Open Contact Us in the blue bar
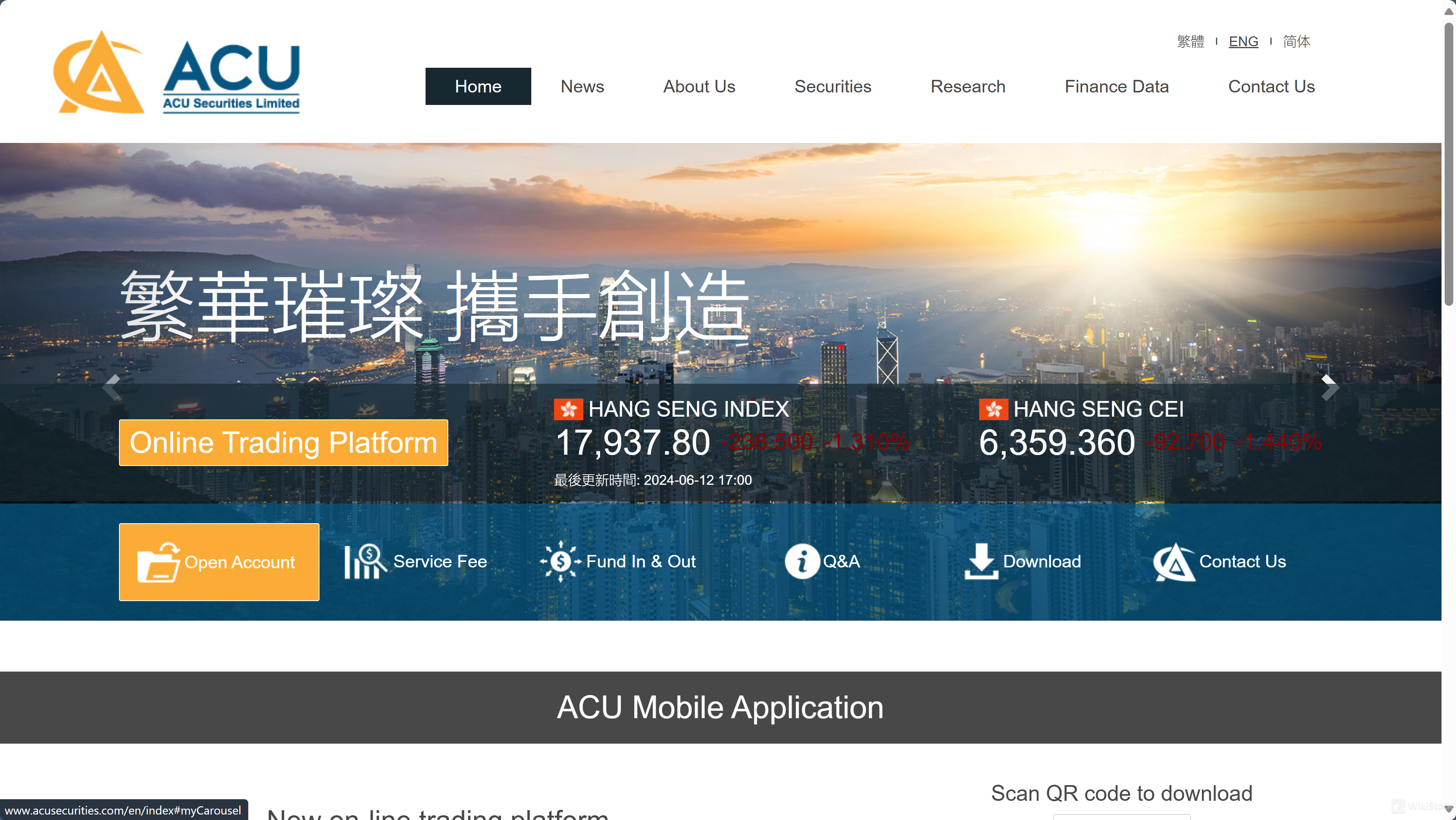The height and width of the screenshot is (820, 1456). pyautogui.click(x=1242, y=562)
